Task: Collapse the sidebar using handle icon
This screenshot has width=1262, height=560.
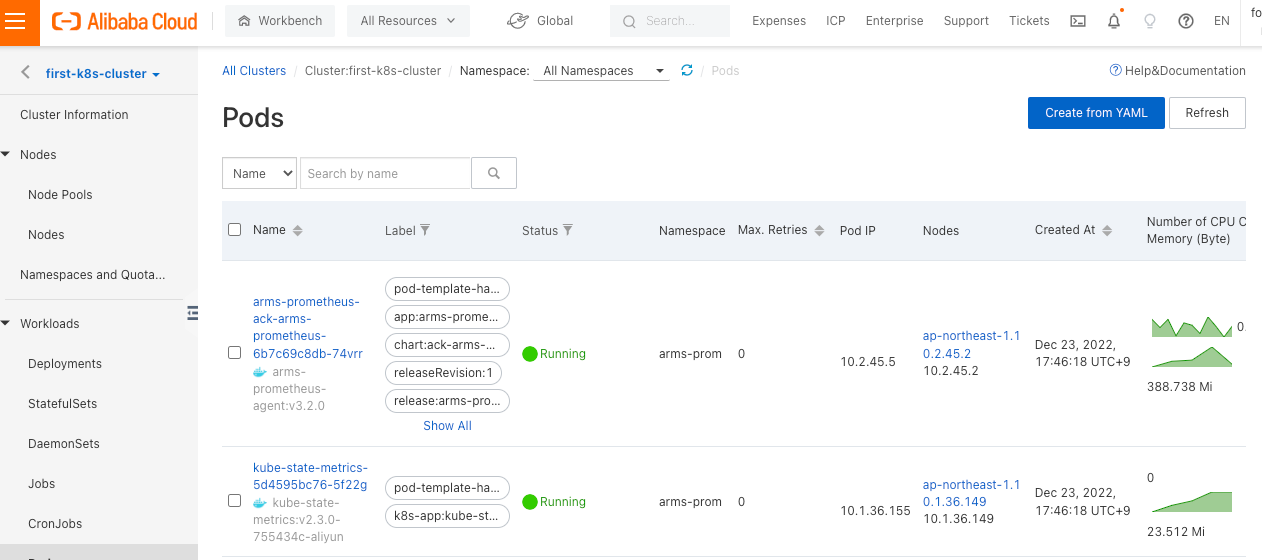Action: click(193, 313)
